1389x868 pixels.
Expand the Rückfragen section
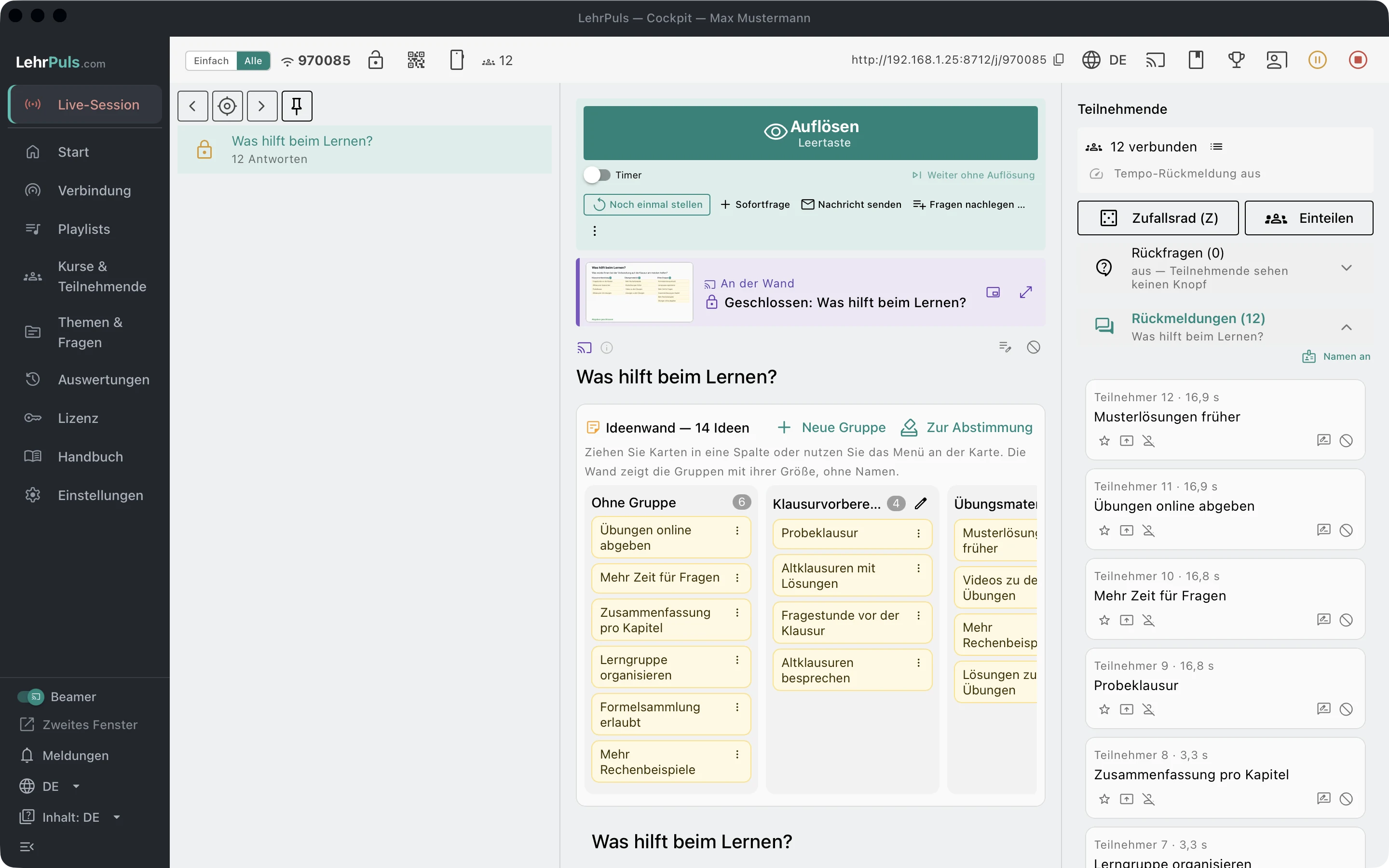point(1346,268)
